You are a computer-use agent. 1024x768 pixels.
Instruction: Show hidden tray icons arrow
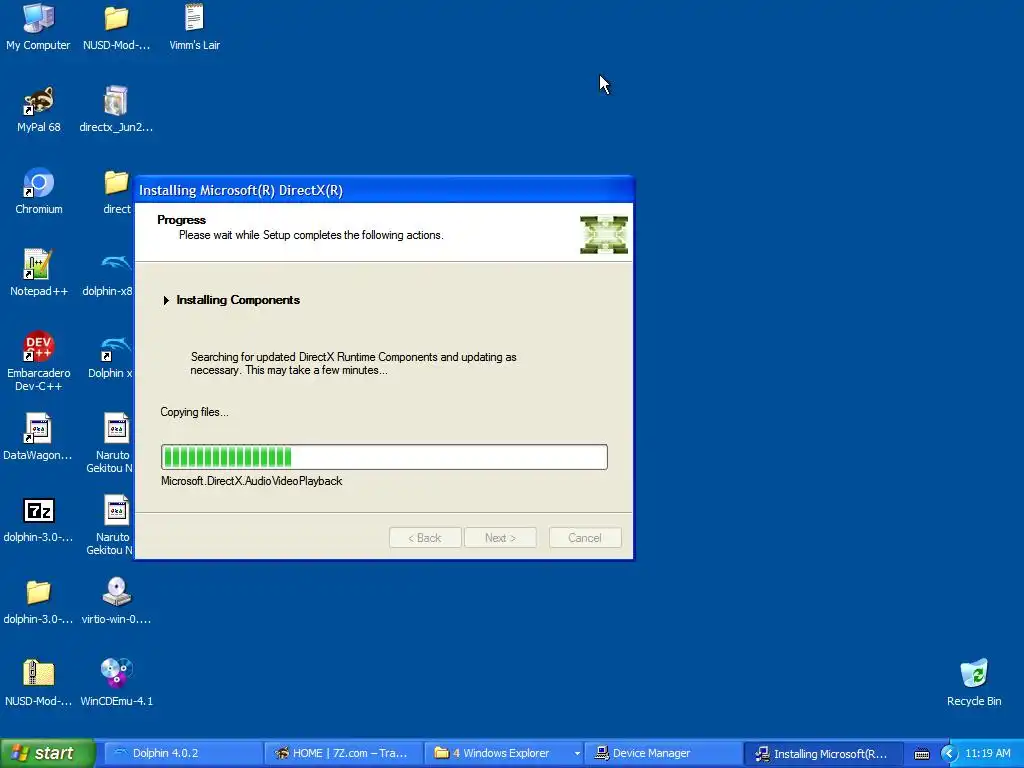[949, 754]
